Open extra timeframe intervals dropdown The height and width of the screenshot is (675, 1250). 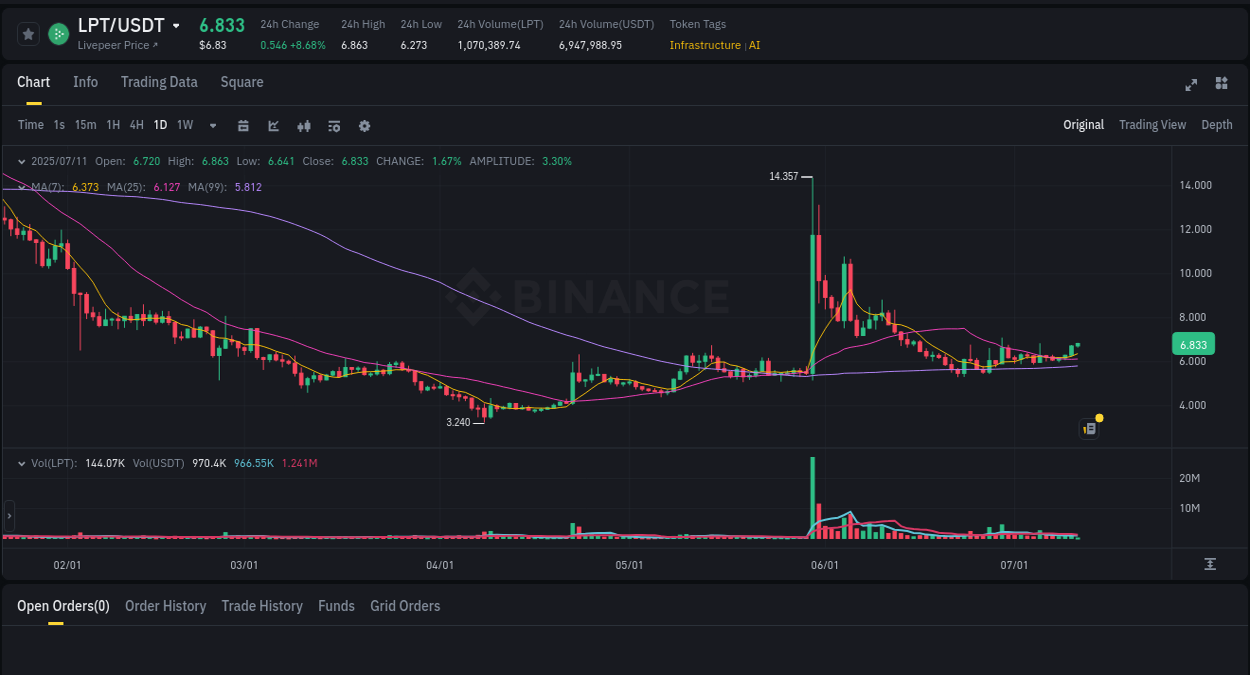coord(211,125)
